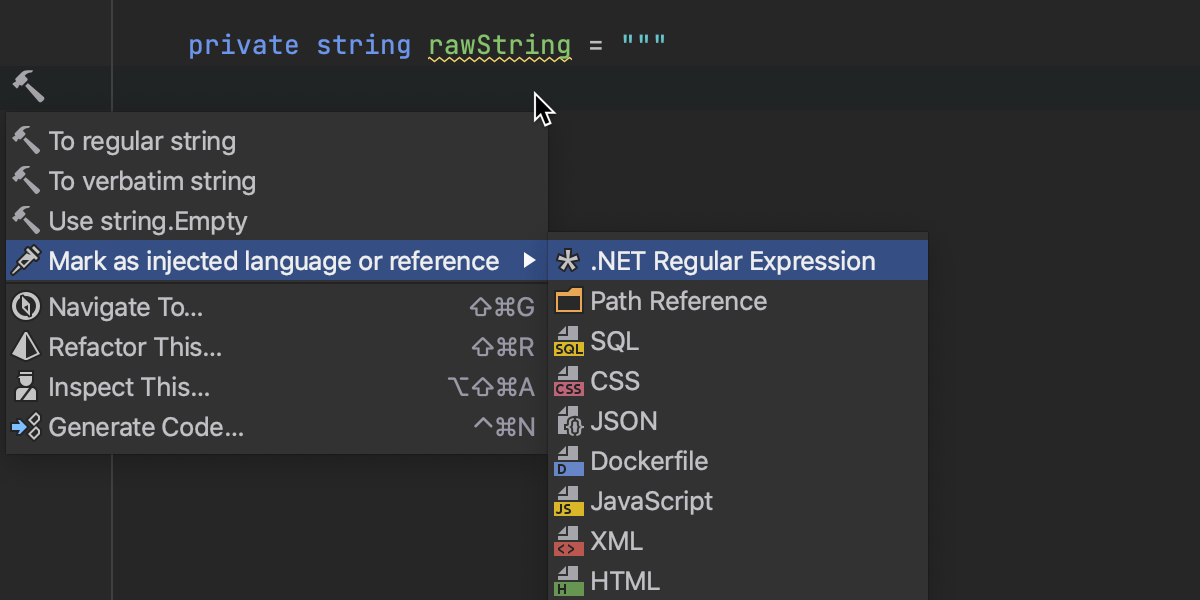Select HTML injected language option
Viewport: 1200px width, 600px height.
click(624, 580)
